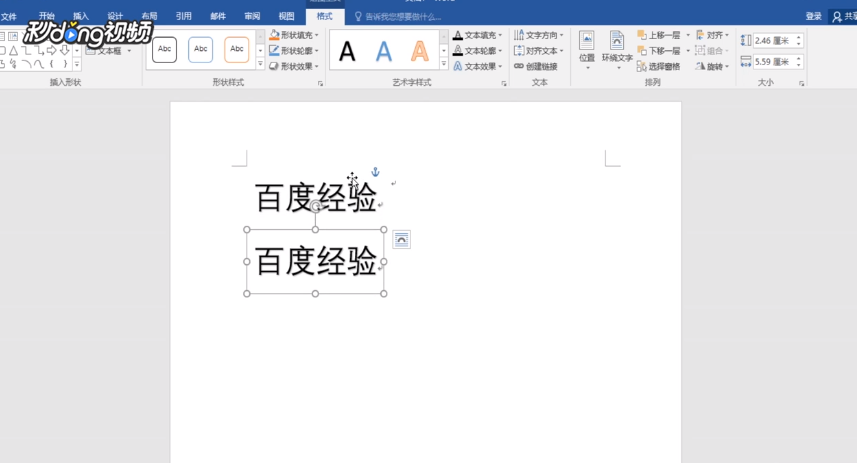Screen dimensions: 857x463
Task: Open the 下移一层 send backward dropdown arrow
Action: pyautogui.click(x=688, y=51)
